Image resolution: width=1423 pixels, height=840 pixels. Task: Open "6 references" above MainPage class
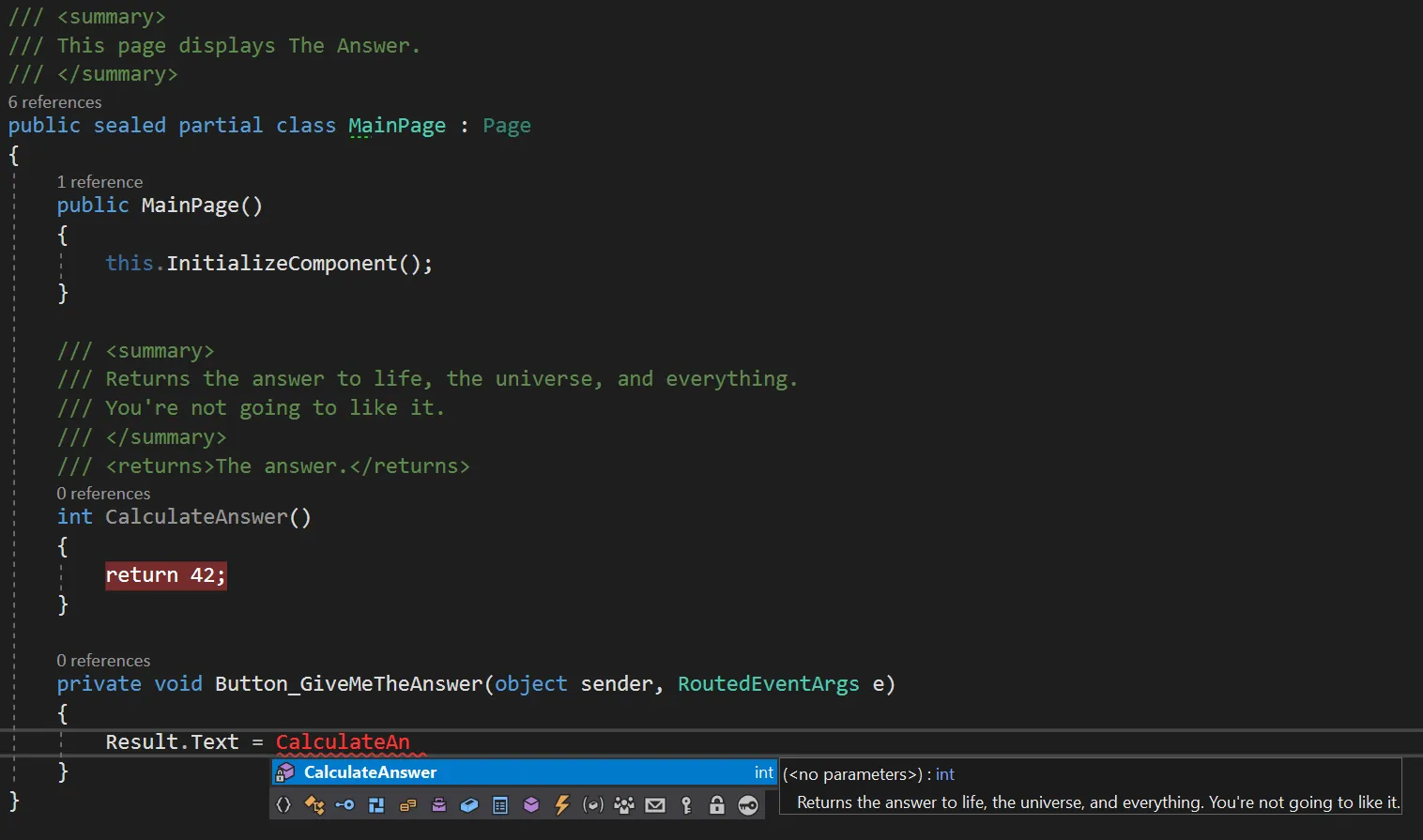[54, 101]
